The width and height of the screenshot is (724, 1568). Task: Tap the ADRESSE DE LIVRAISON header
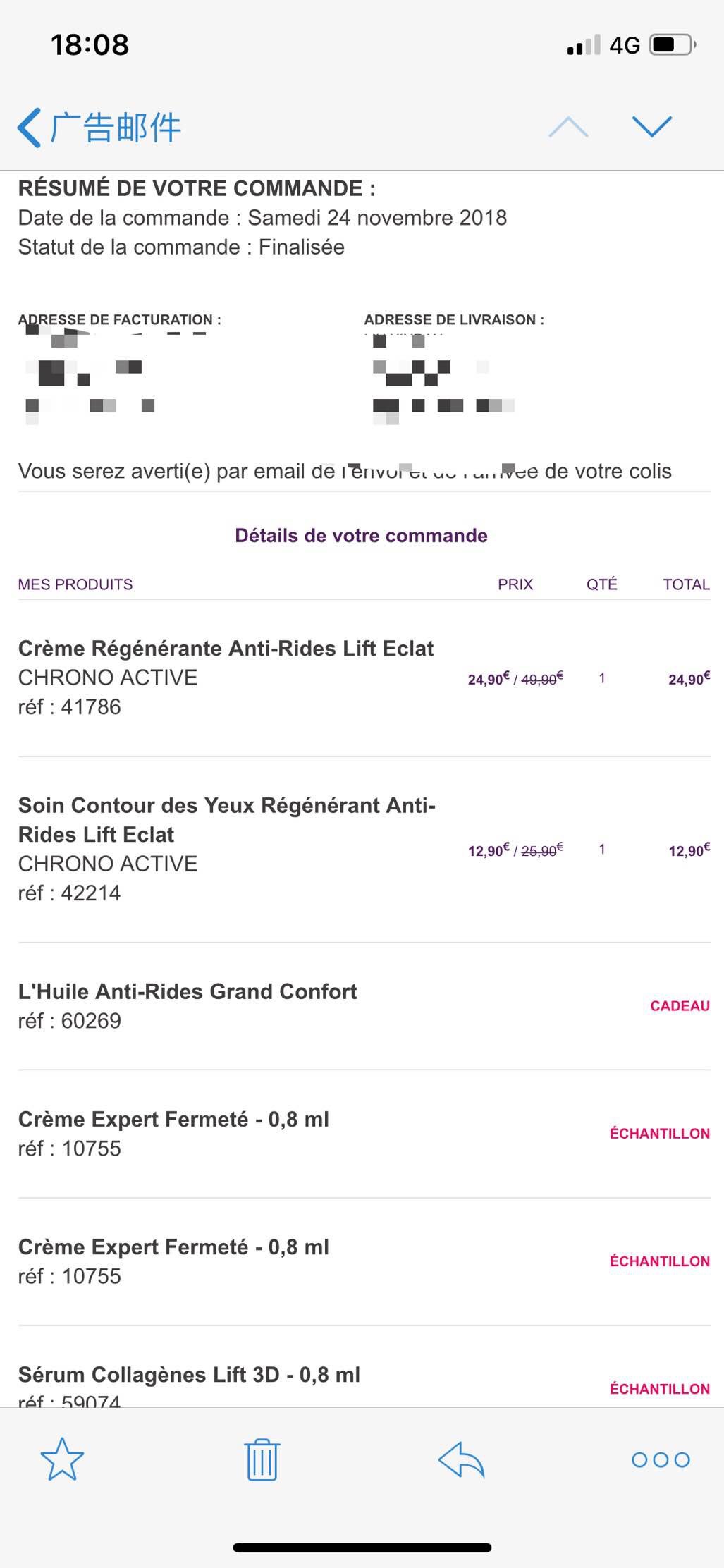click(x=454, y=320)
